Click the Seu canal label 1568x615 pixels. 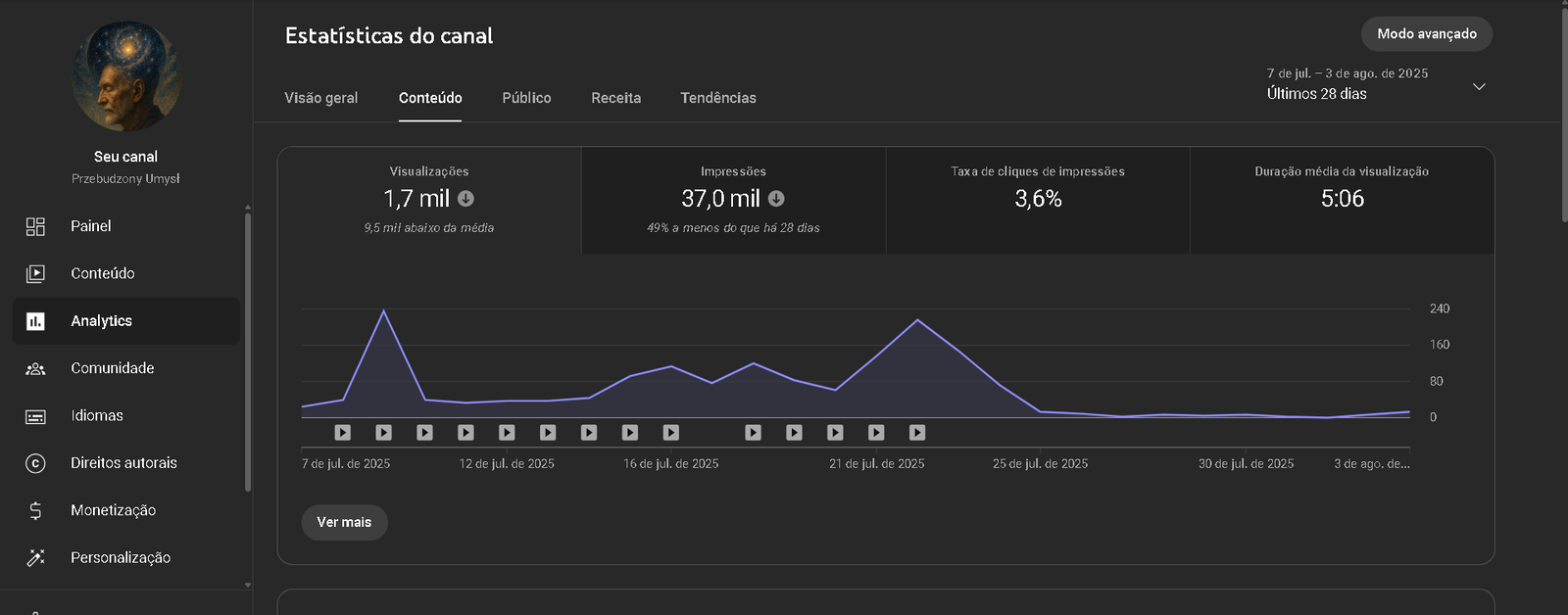click(125, 157)
